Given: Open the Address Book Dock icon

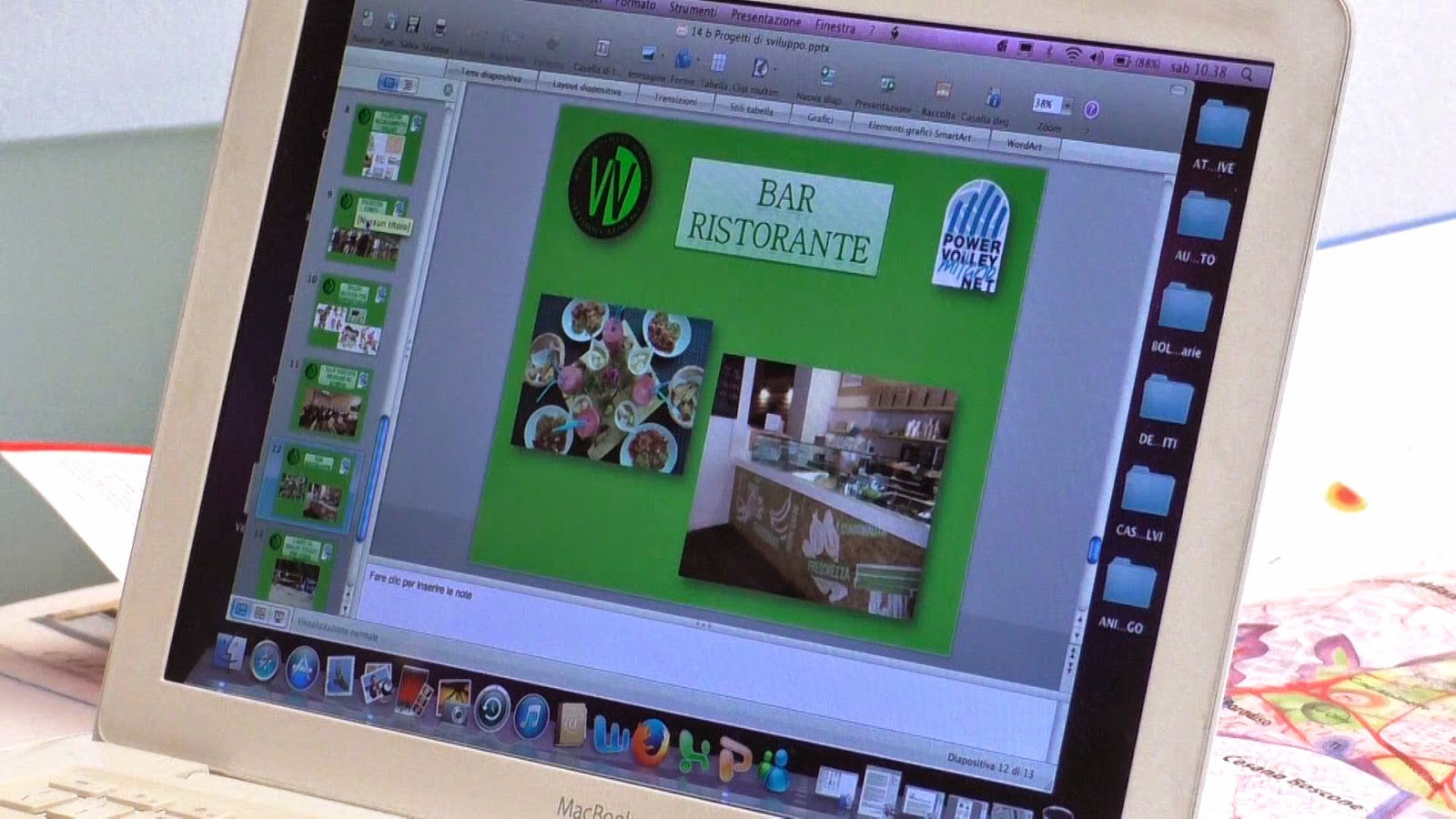Looking at the screenshot, I should [x=572, y=723].
